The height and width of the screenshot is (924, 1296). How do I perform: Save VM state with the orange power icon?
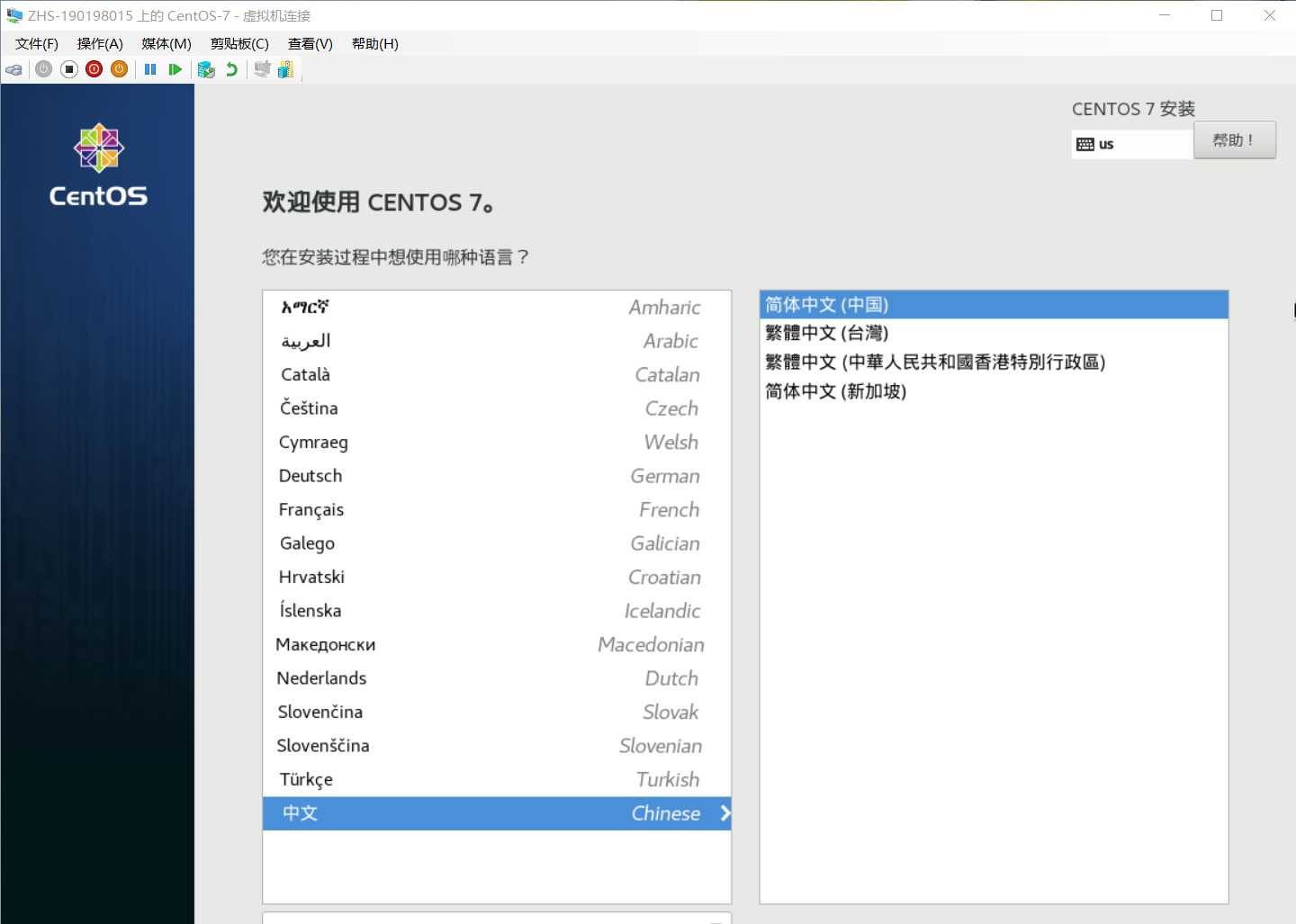click(x=119, y=69)
